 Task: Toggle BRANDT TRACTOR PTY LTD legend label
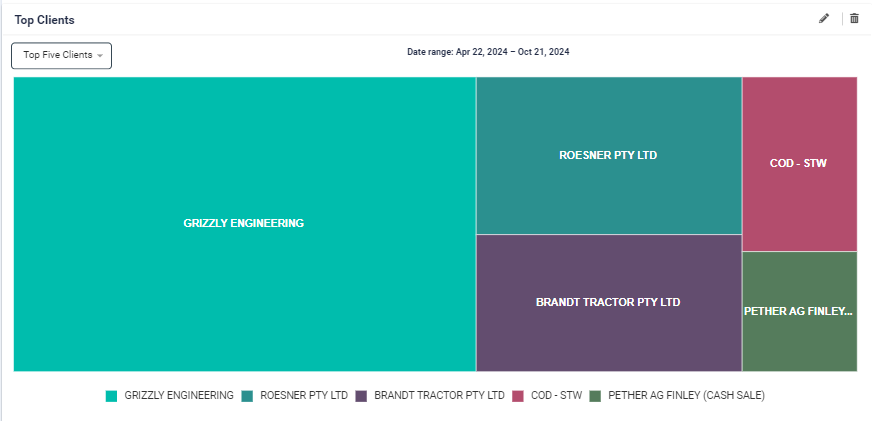(439, 396)
